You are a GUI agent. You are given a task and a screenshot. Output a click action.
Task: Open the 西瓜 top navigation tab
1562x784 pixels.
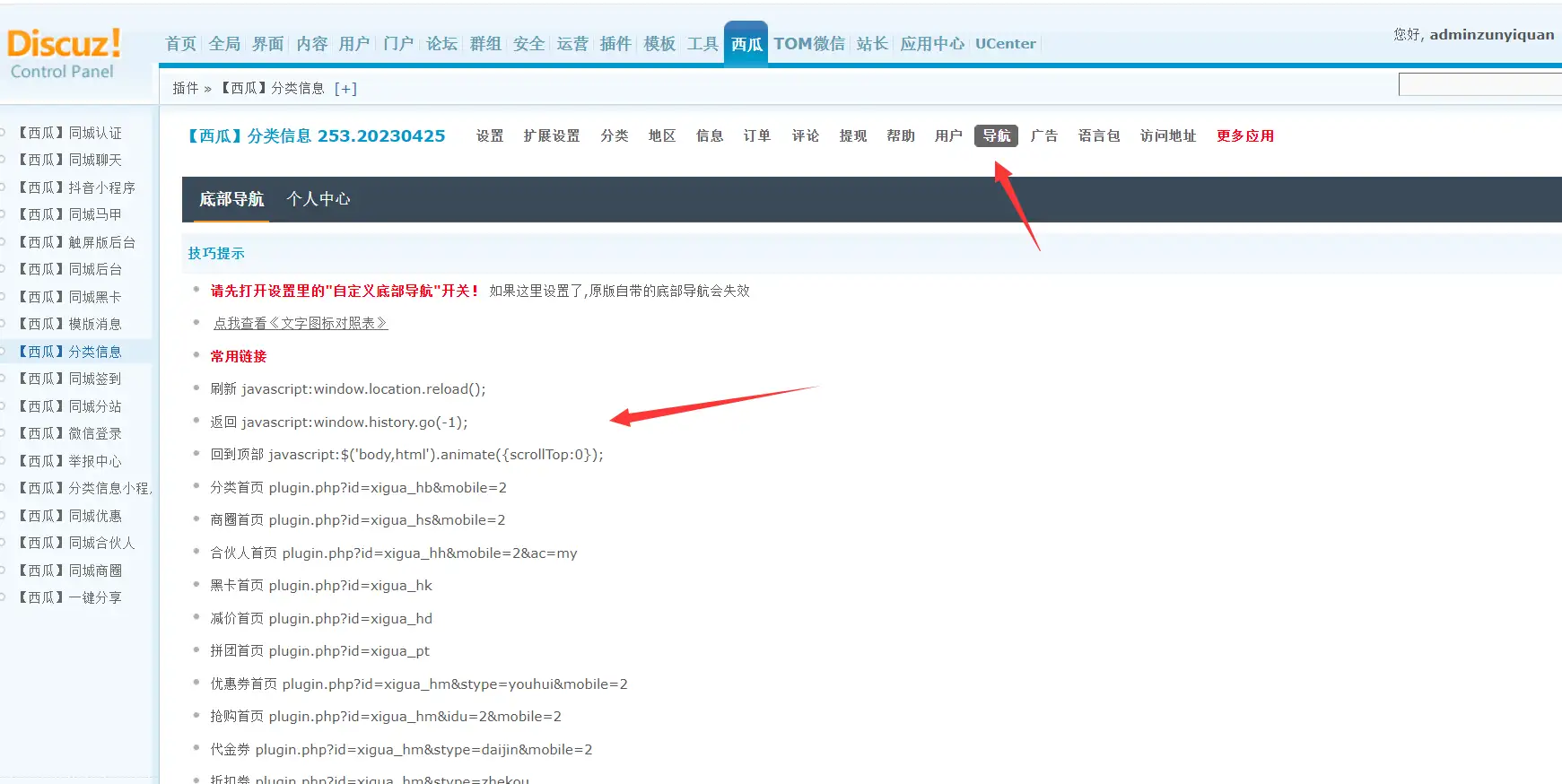746,44
